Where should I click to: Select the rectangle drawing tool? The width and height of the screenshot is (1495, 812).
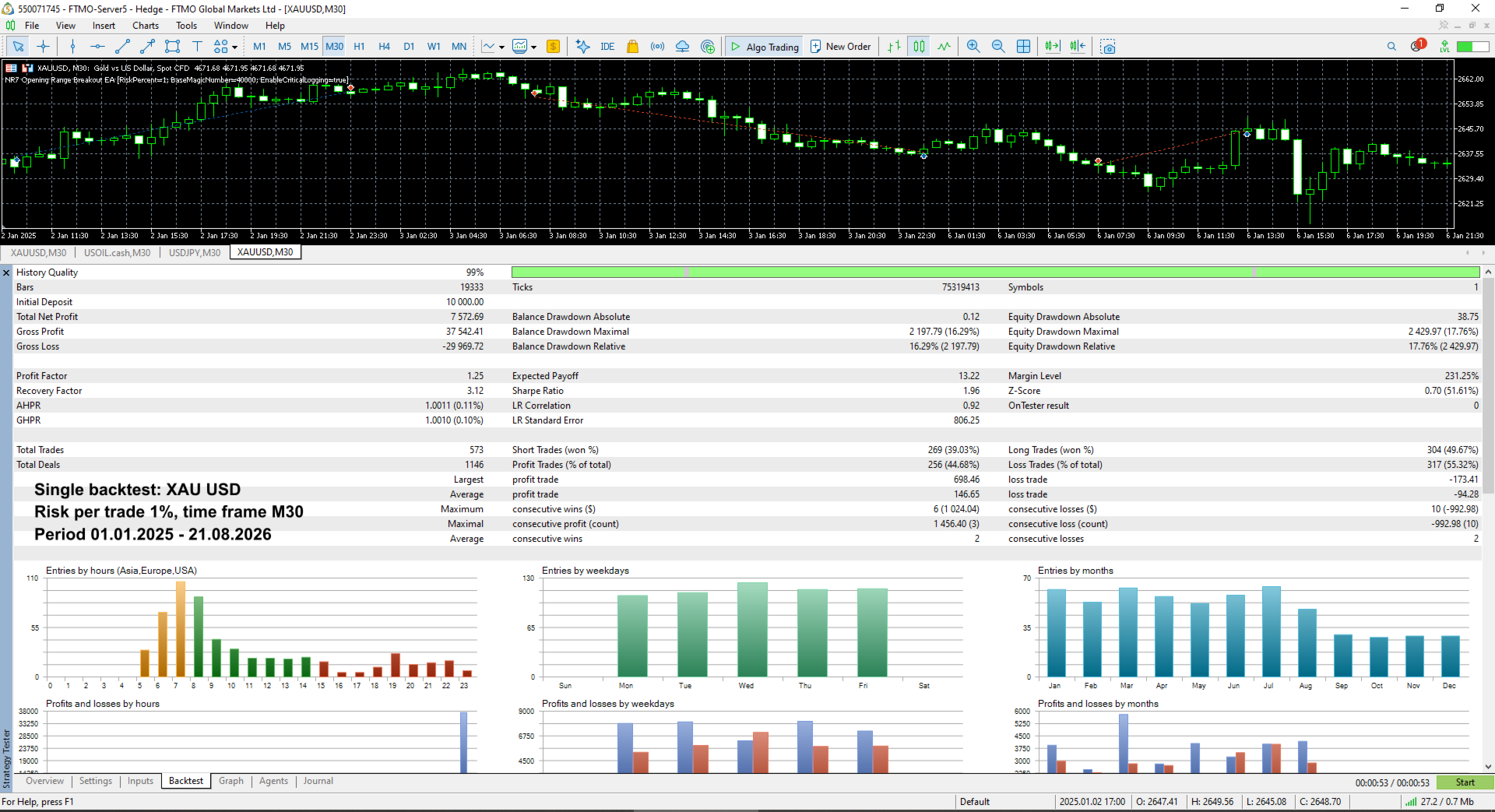[x=172, y=47]
